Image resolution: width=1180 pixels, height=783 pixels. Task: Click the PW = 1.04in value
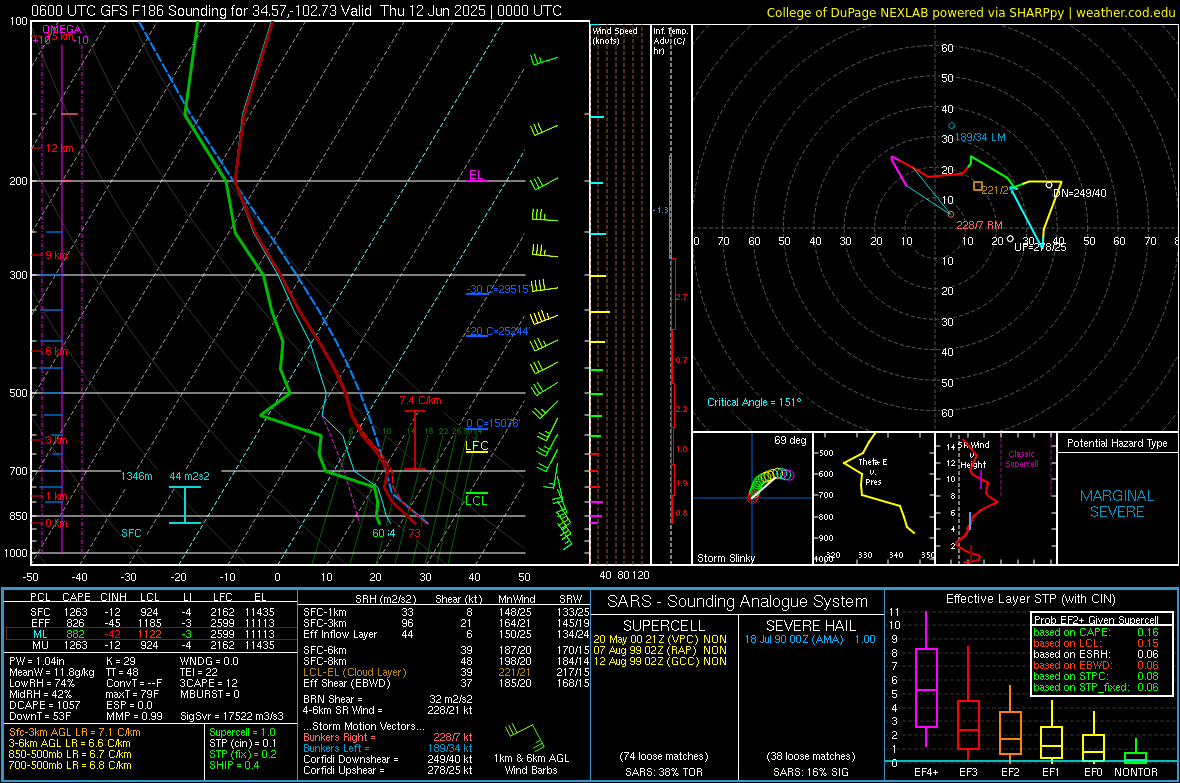point(37,661)
